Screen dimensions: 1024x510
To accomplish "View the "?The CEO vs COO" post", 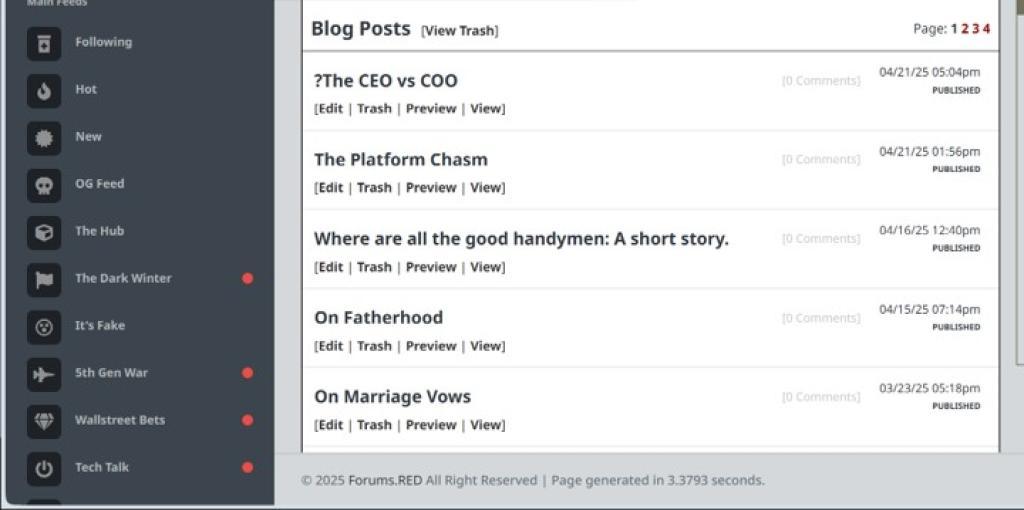I will click(x=486, y=109).
